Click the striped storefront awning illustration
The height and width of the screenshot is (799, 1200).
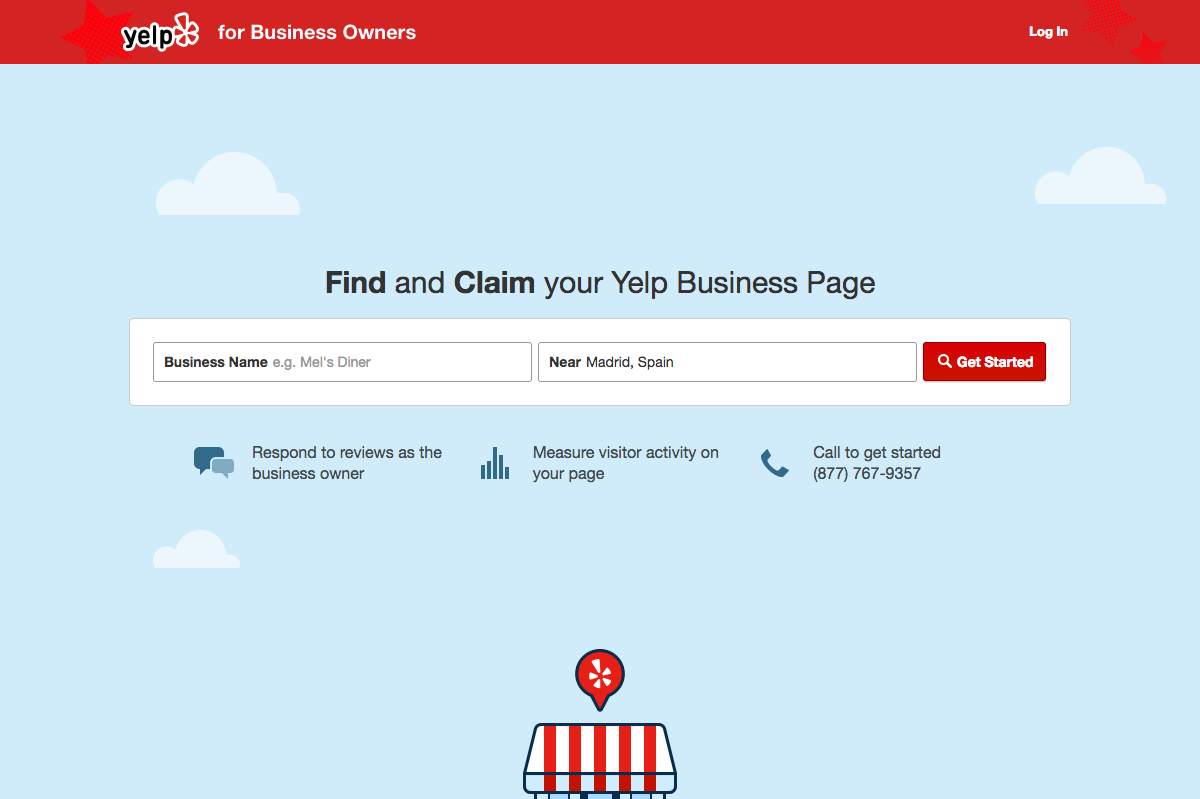(x=600, y=760)
